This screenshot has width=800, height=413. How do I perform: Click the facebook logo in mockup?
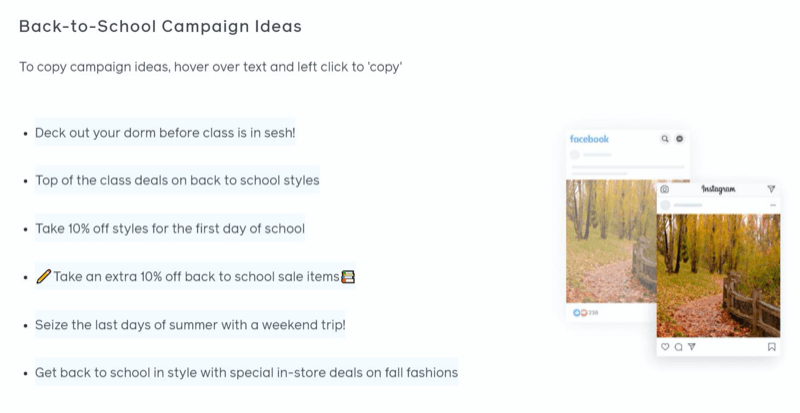click(589, 139)
